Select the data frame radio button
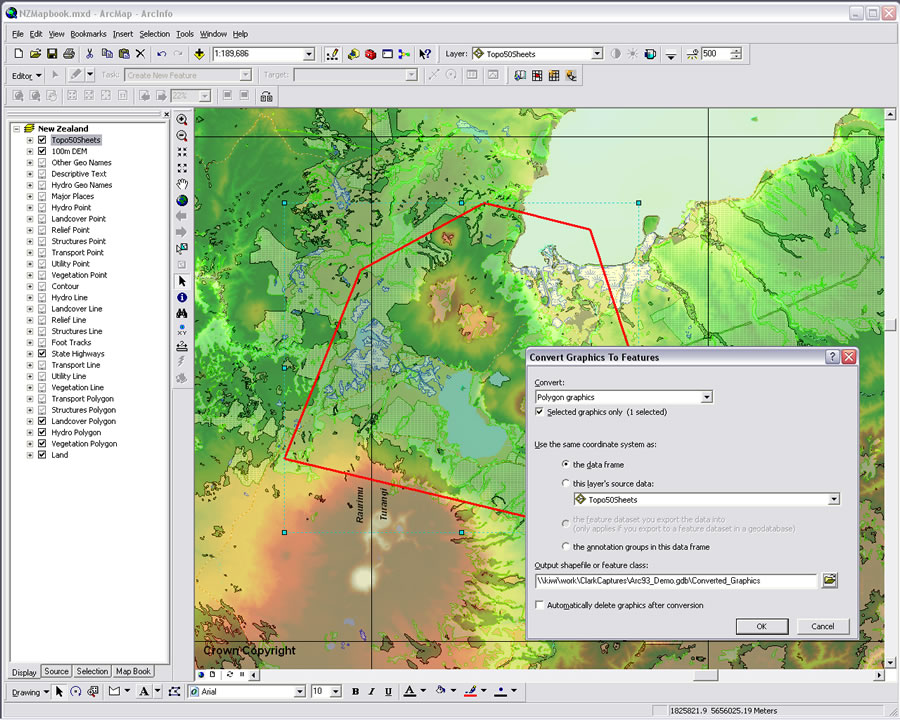 tap(565, 464)
